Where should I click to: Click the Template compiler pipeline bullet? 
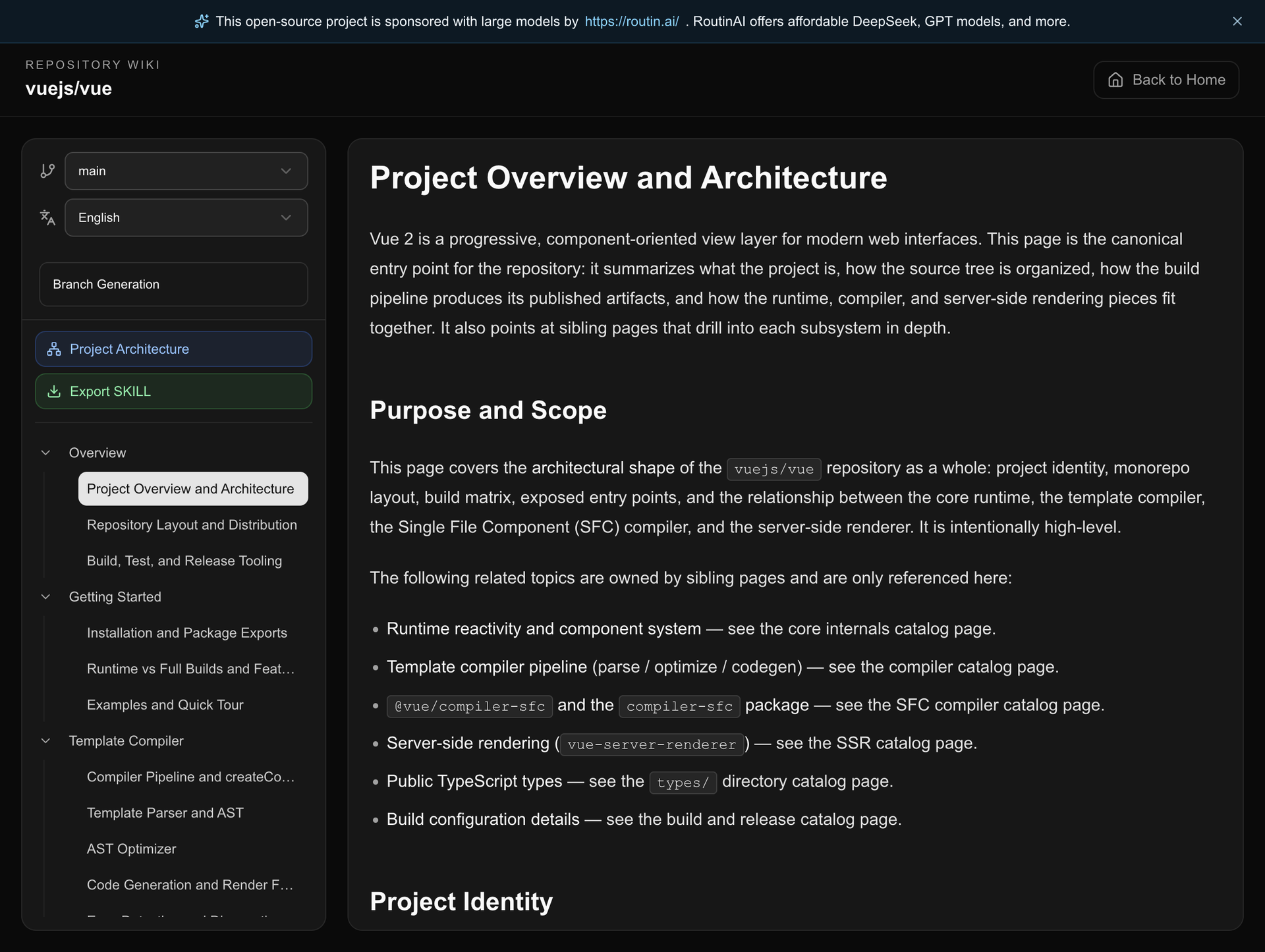click(x=723, y=667)
